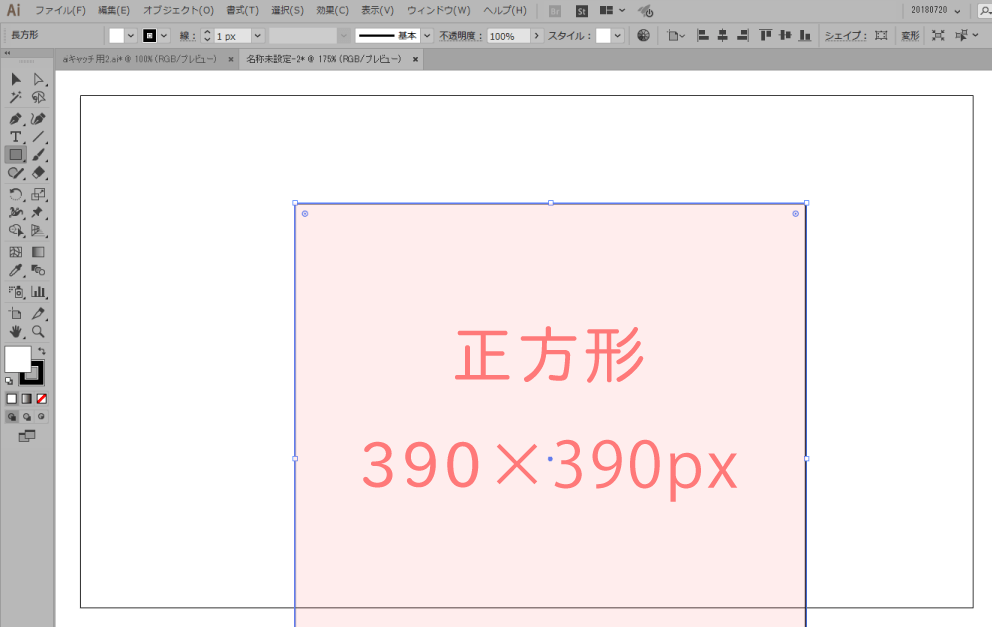Select the Mesh tool
Viewport: 992px width, 627px height.
(x=16, y=252)
